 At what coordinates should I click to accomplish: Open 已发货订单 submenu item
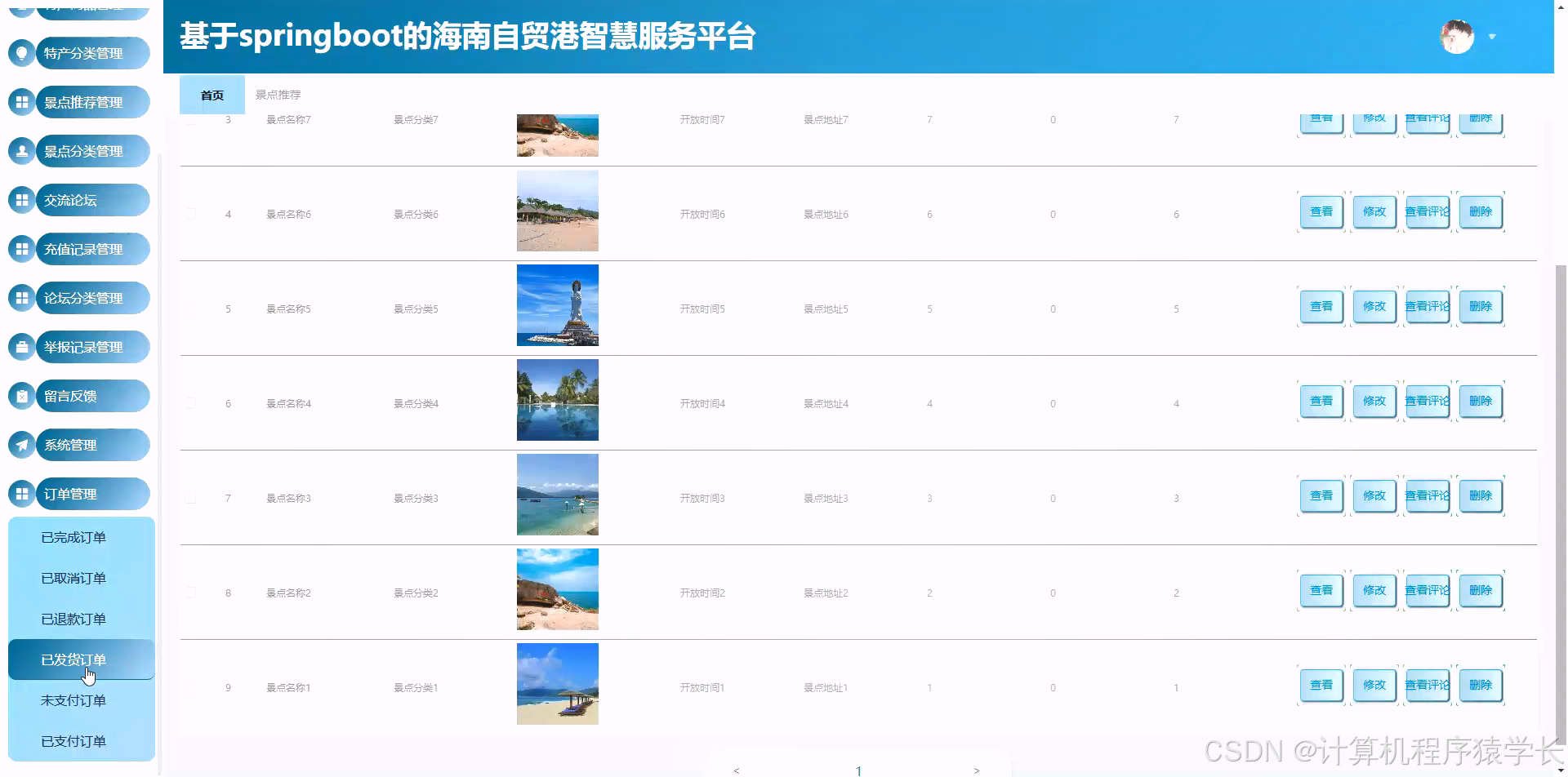click(x=81, y=659)
